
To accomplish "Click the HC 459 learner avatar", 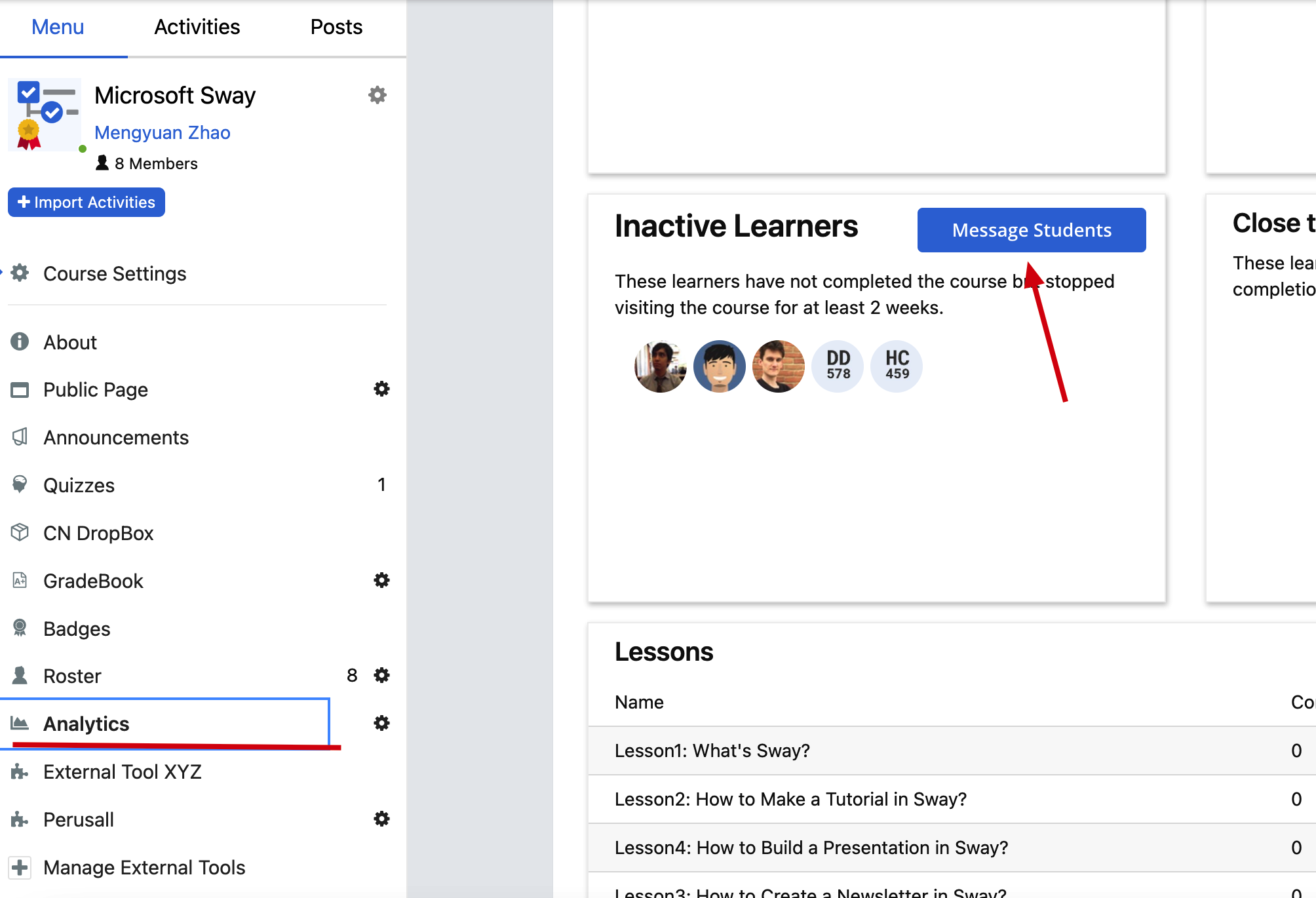I will click(897, 366).
